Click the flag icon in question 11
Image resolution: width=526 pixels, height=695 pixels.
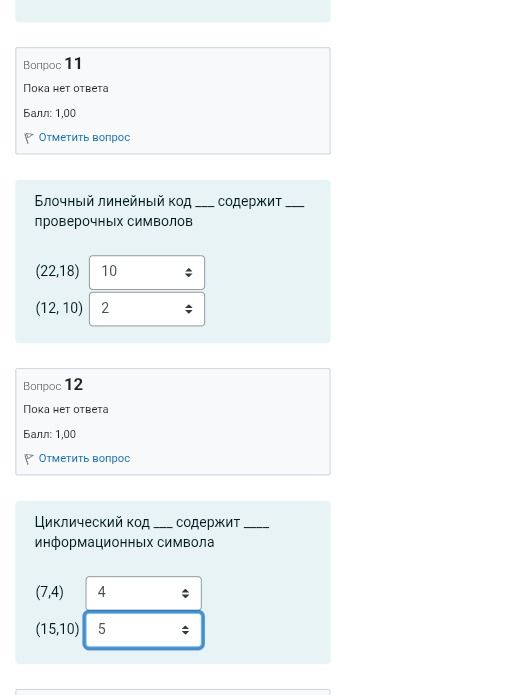click(x=29, y=138)
